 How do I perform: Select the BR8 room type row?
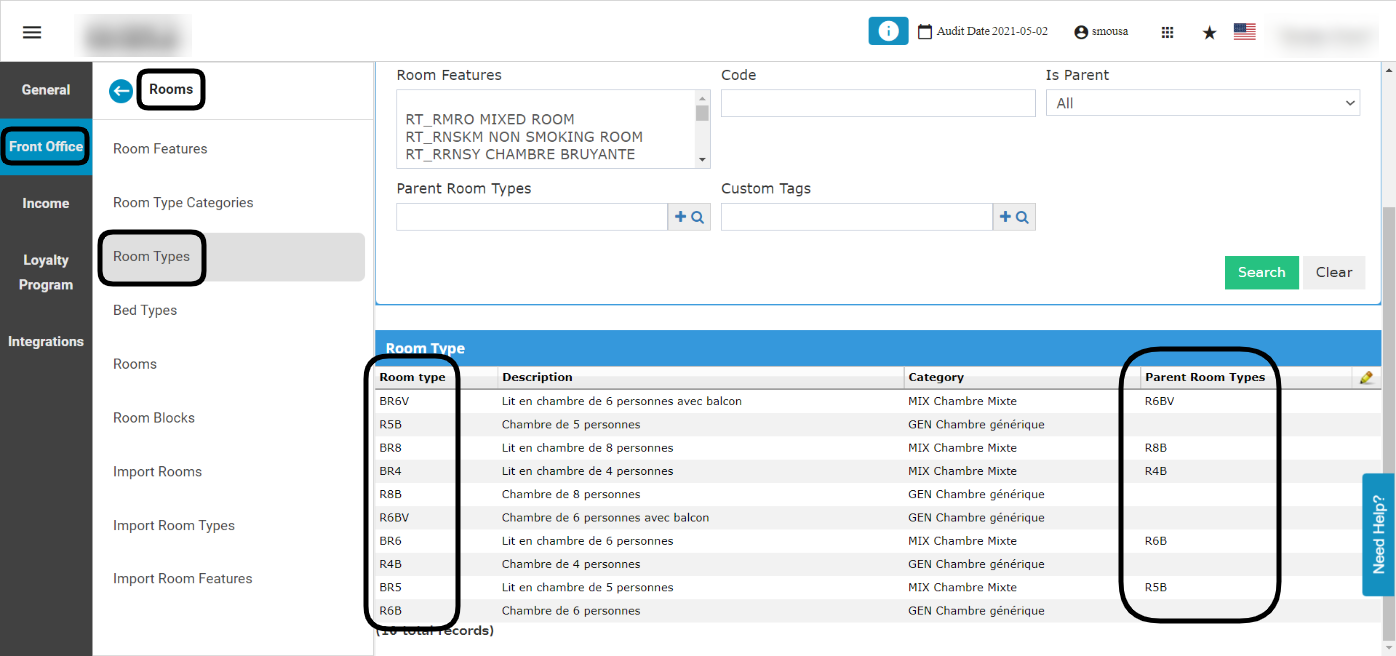pyautogui.click(x=878, y=448)
